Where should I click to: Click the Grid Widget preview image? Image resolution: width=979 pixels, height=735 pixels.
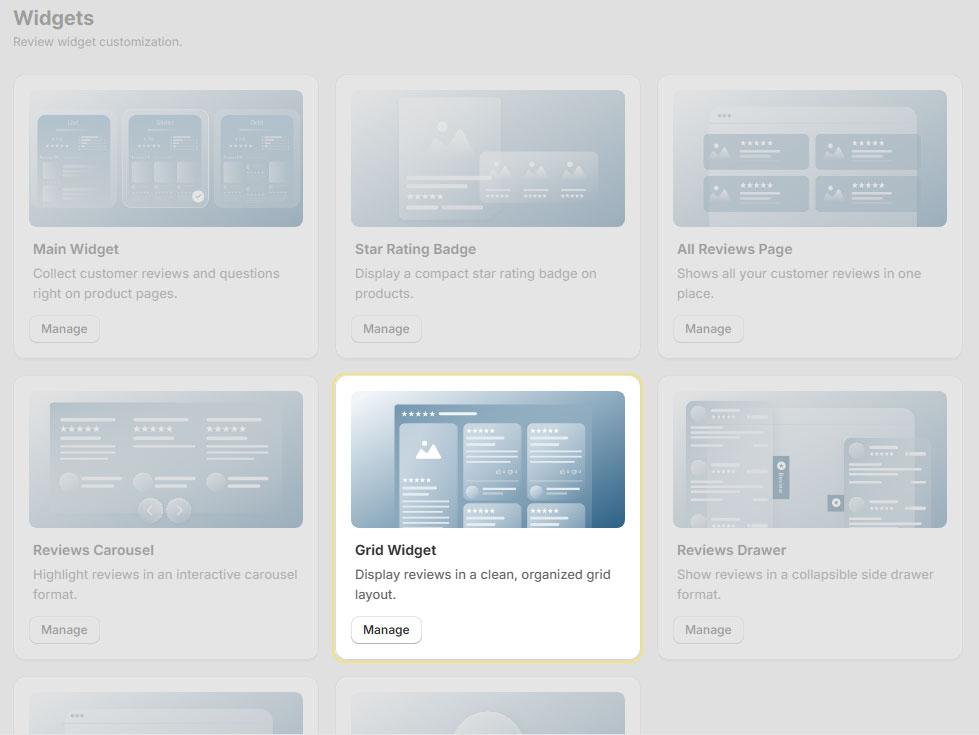(487, 459)
